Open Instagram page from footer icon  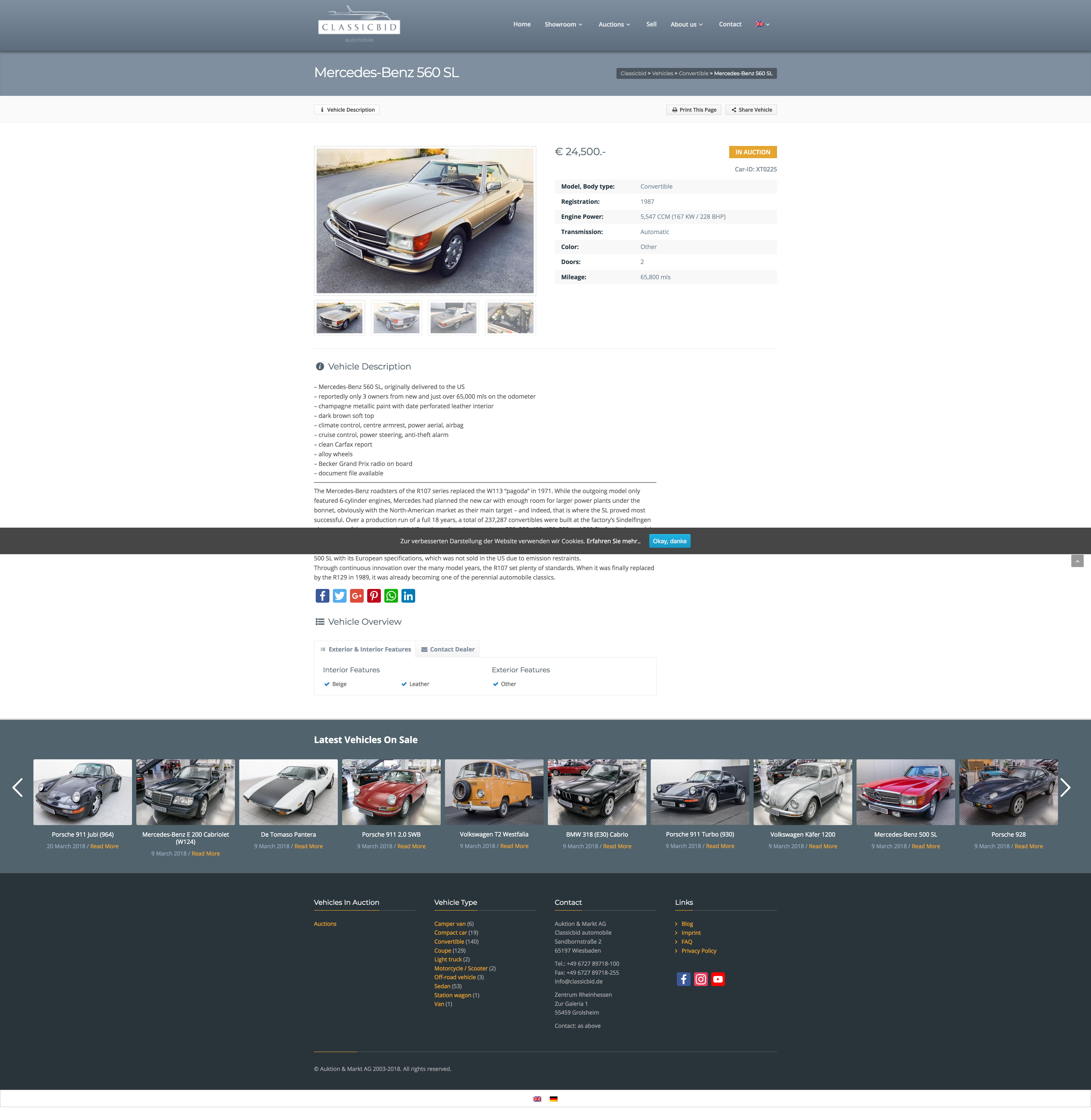point(700,979)
